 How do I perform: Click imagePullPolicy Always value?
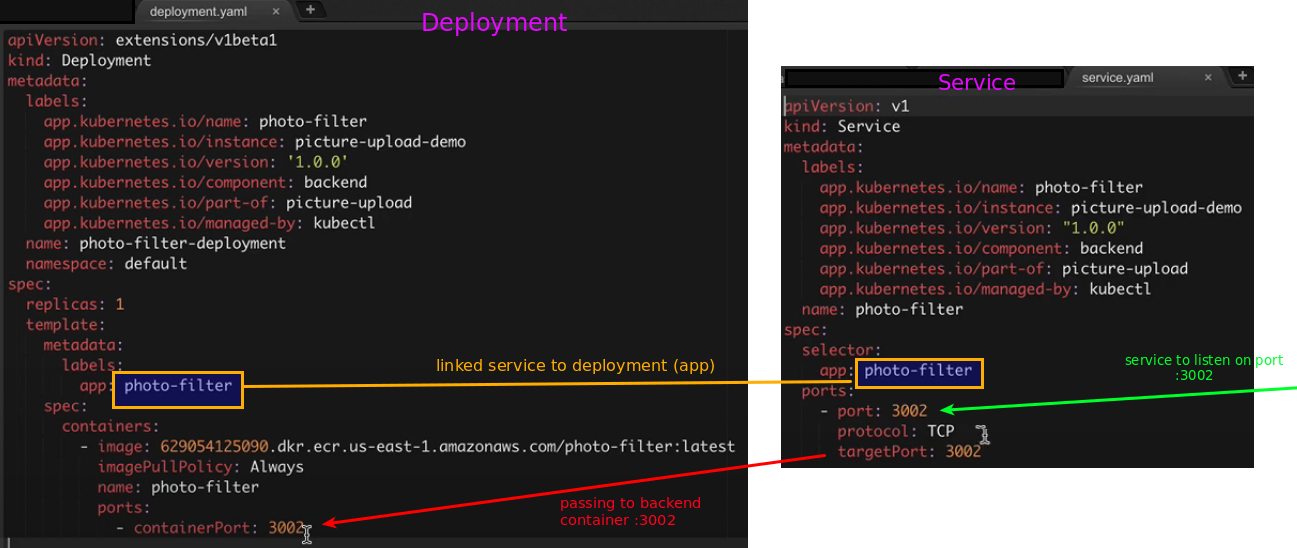coord(277,467)
